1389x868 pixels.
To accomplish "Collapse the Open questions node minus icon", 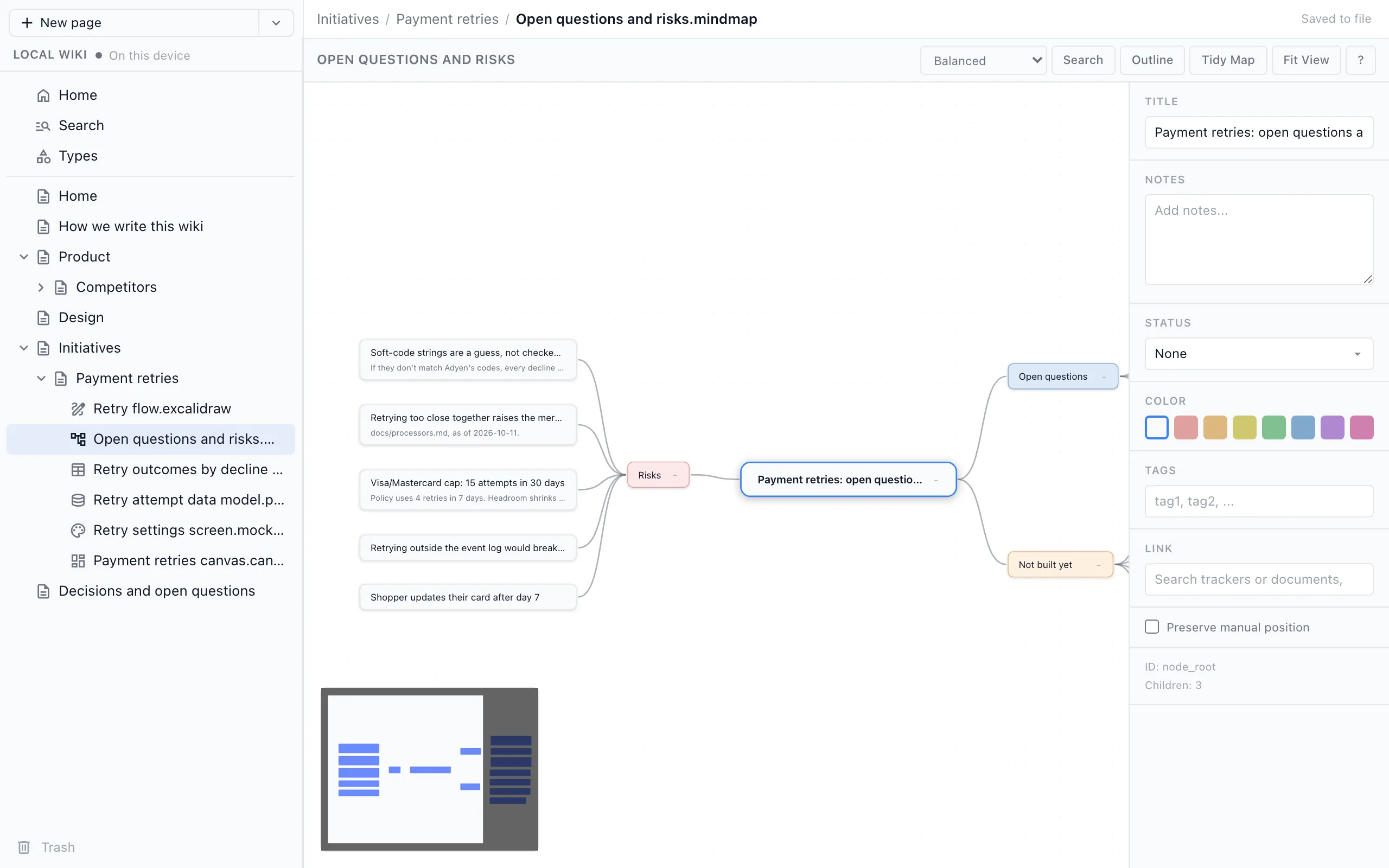I will coord(1104,377).
